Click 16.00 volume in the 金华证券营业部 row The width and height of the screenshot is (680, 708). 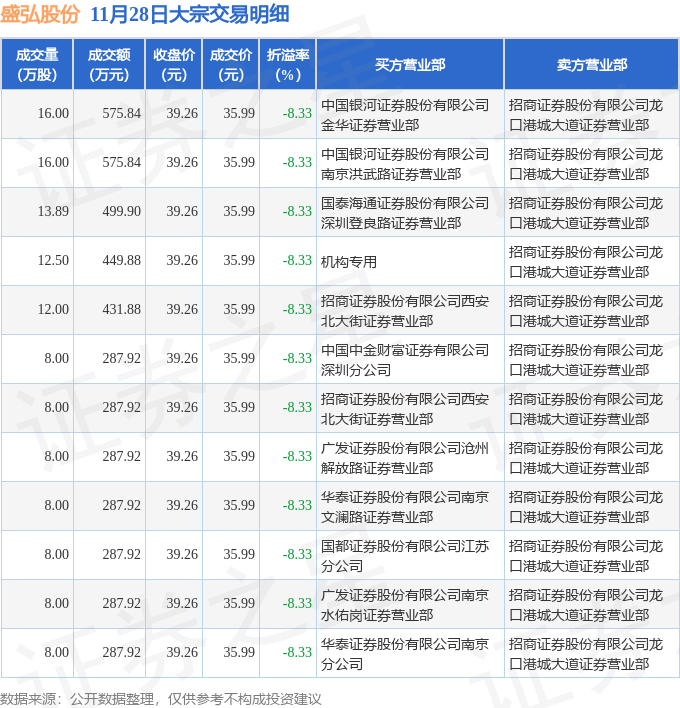click(53, 113)
